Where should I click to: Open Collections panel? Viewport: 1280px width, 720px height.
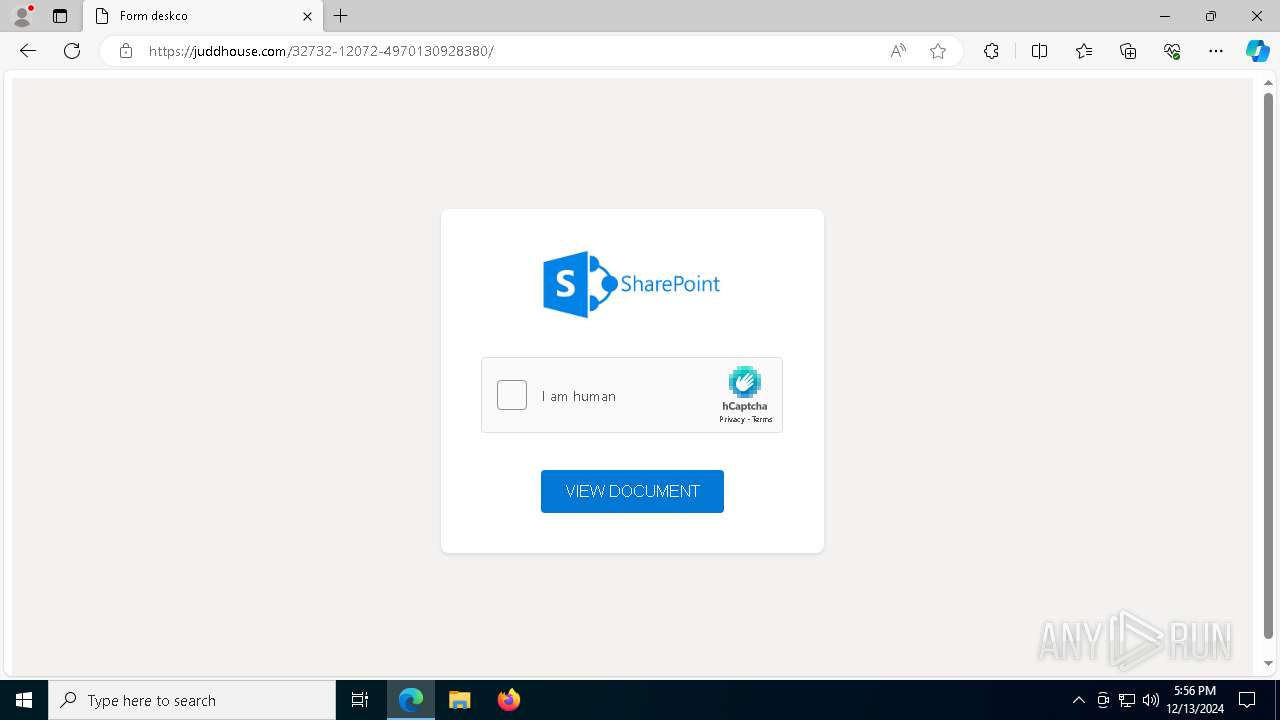(x=1128, y=51)
